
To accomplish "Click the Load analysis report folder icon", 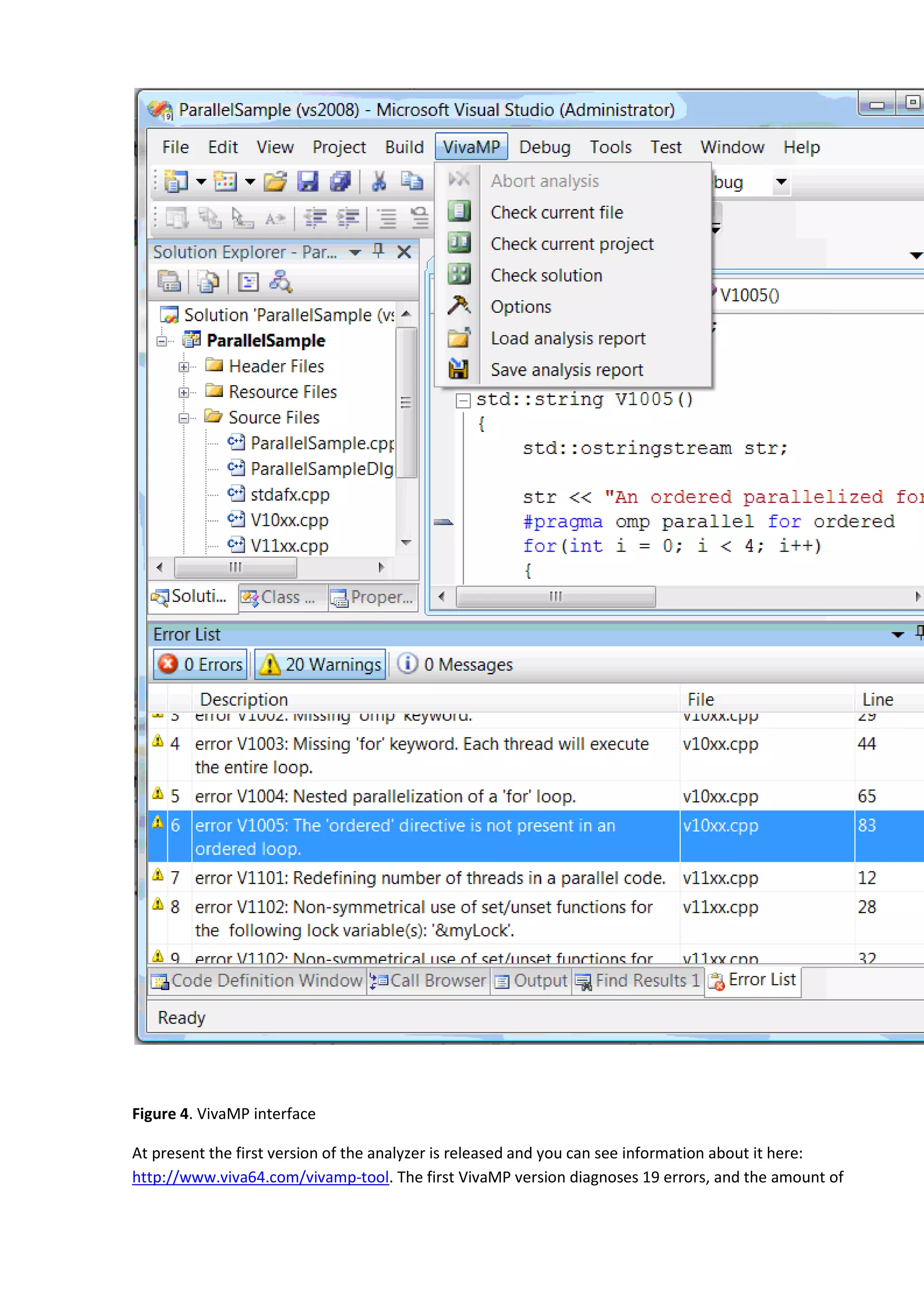I will [459, 337].
